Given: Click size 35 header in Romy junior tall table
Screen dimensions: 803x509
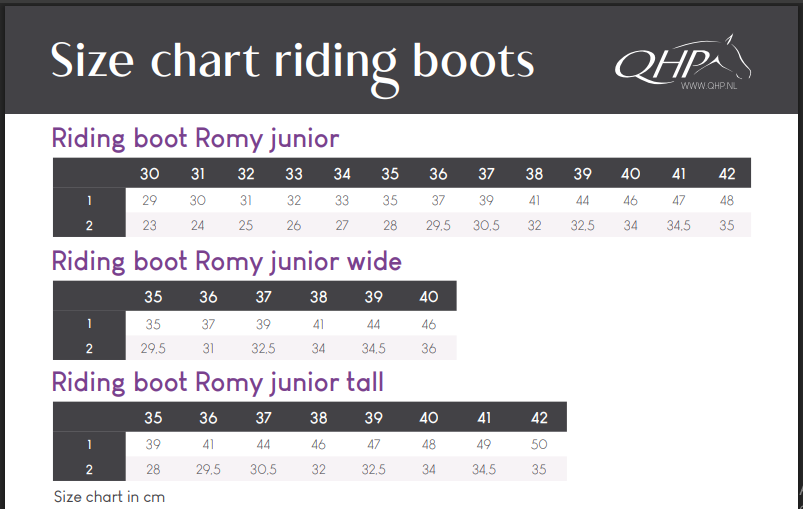Looking at the screenshot, I should pos(153,418).
